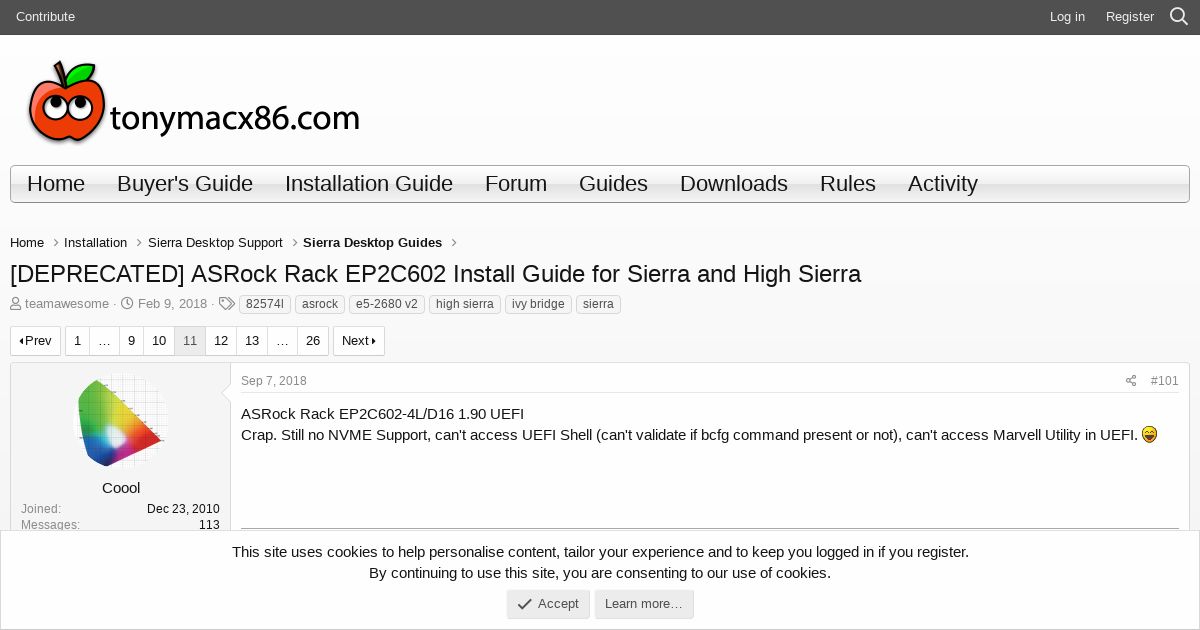
Task: Open the Installation Guide menu item
Action: pyautogui.click(x=369, y=184)
